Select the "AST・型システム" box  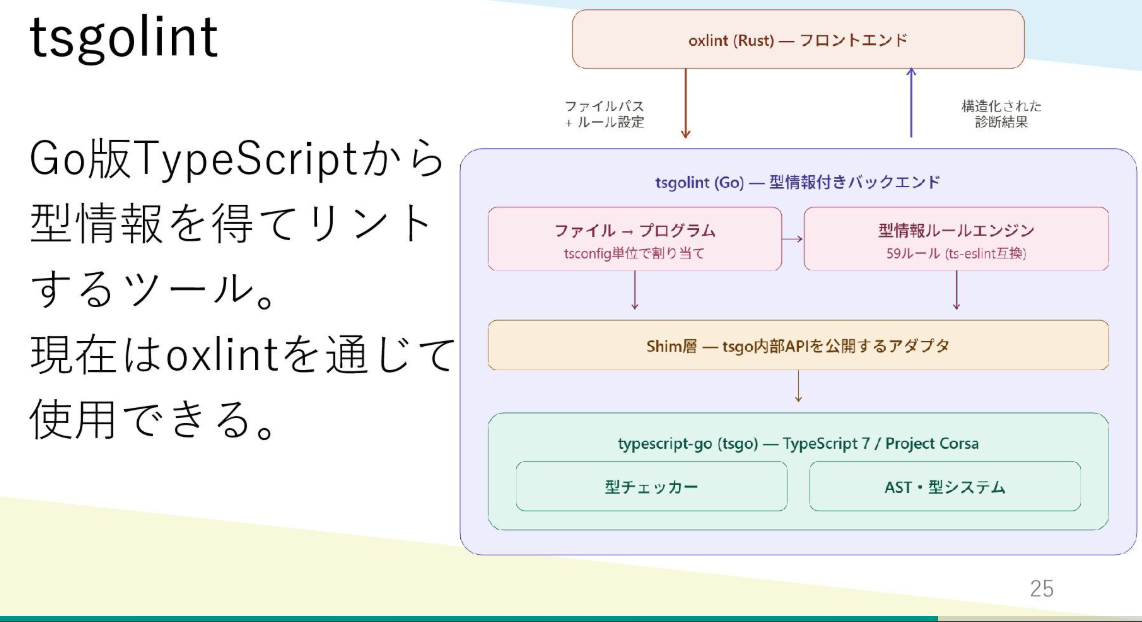tap(945, 487)
